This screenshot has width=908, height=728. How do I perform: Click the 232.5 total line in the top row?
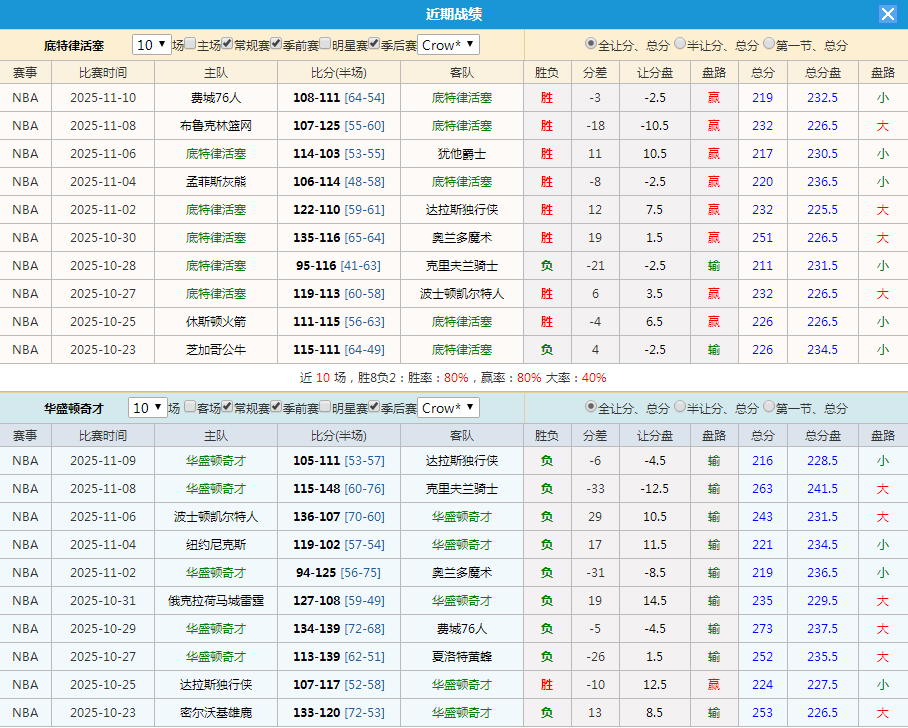point(822,97)
